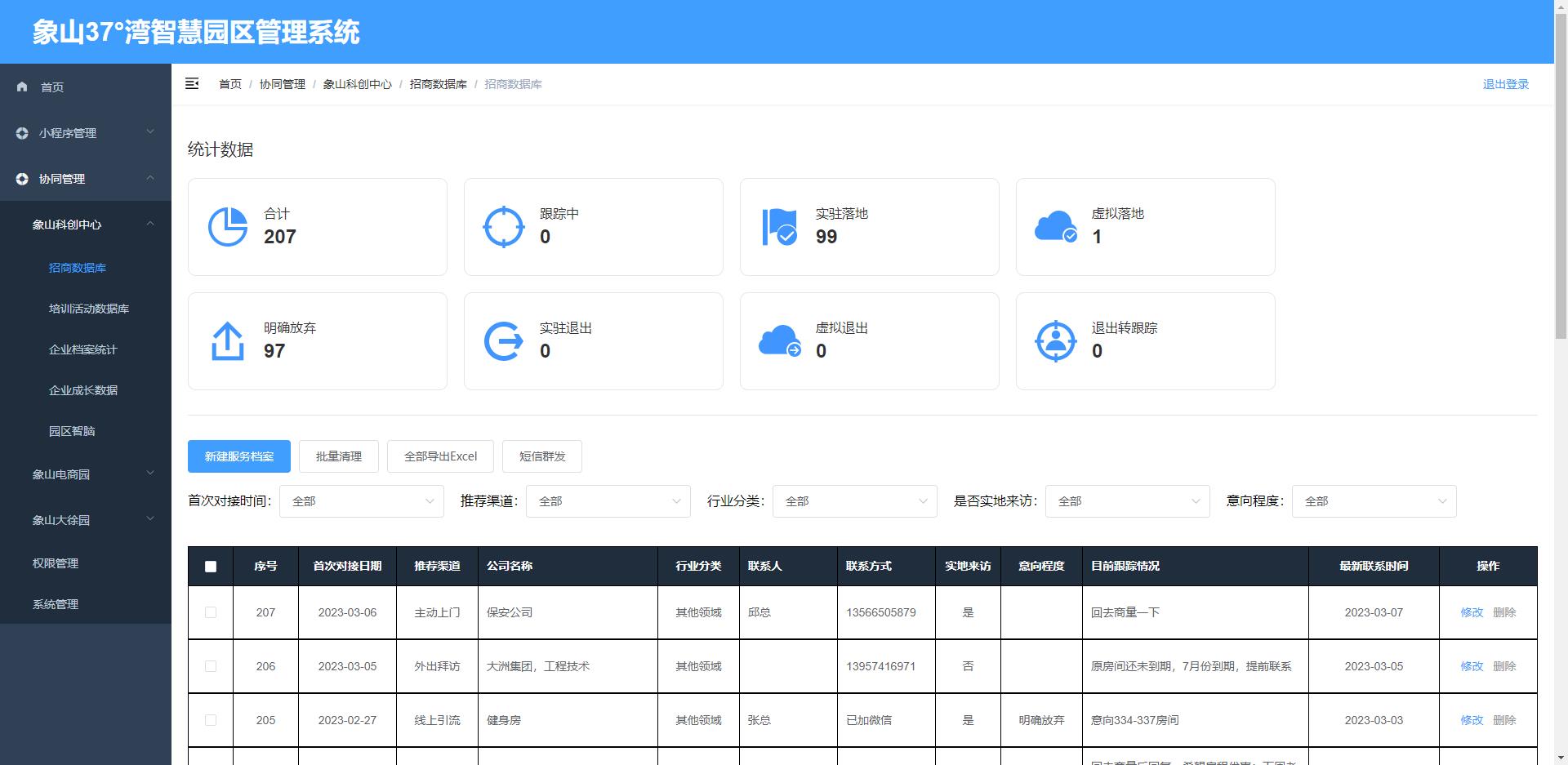Expand the 象山大徐园 submenu chevron

(150, 518)
